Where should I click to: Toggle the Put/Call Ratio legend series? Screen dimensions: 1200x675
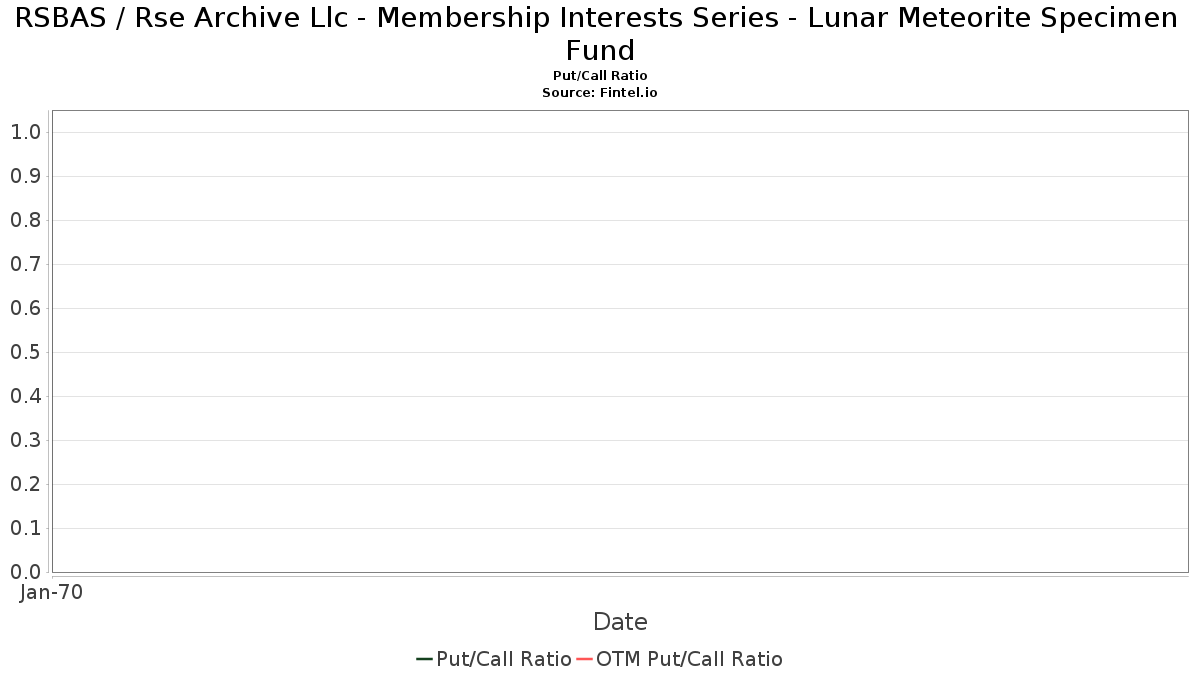pyautogui.click(x=503, y=659)
